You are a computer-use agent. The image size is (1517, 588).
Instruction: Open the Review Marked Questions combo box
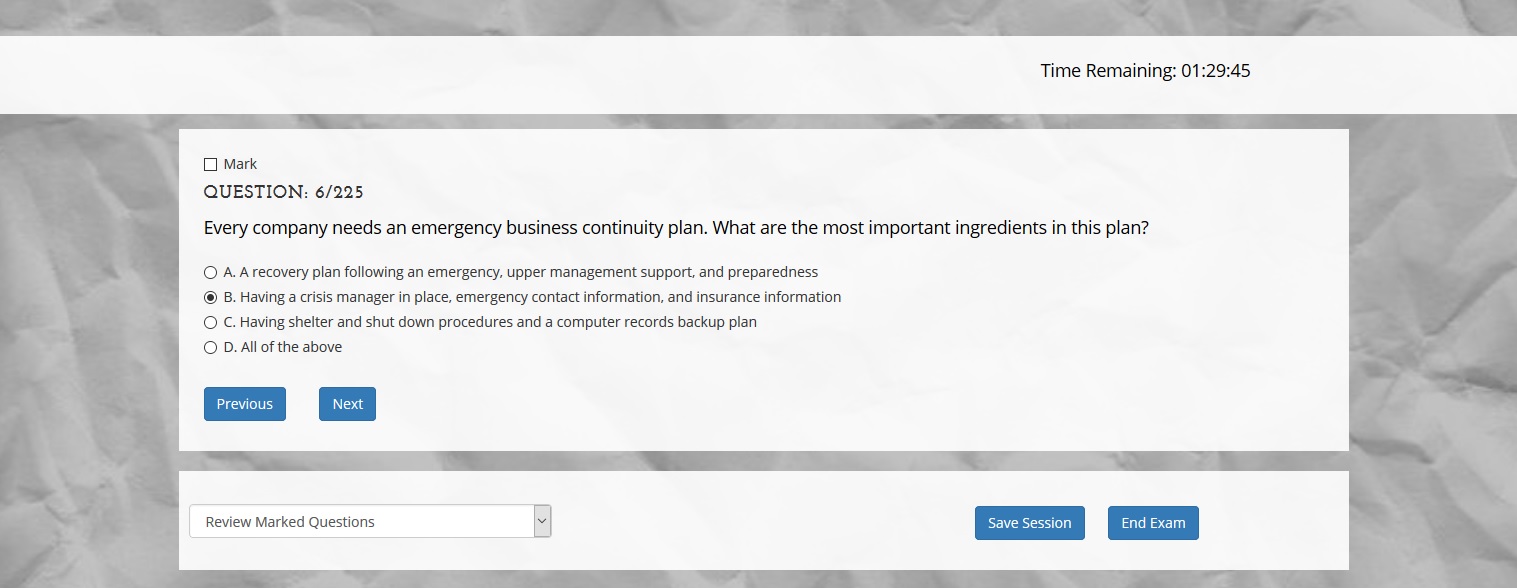(x=370, y=521)
